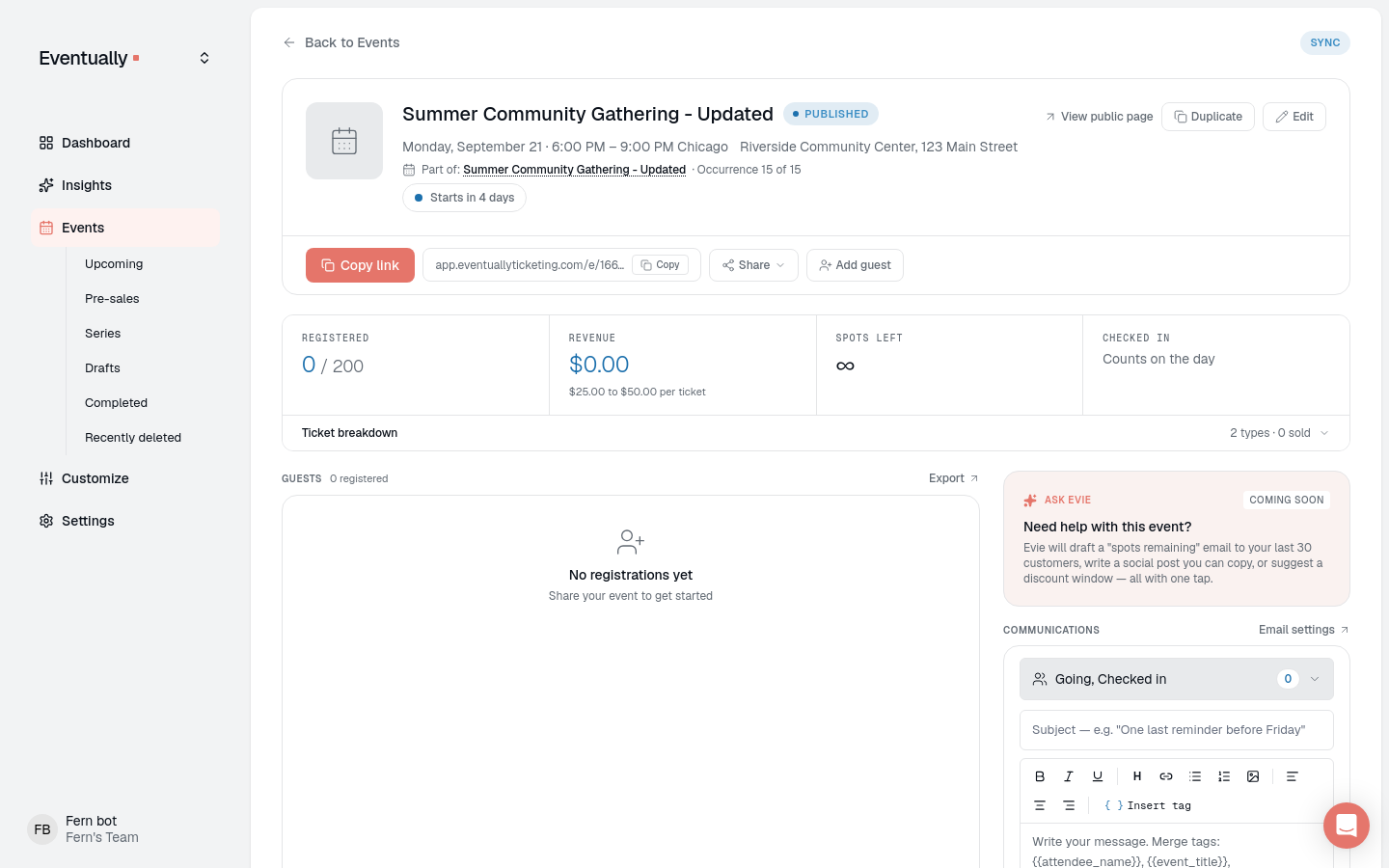The height and width of the screenshot is (868, 1389).
Task: Click the event calendar thumbnail image
Action: 344,141
